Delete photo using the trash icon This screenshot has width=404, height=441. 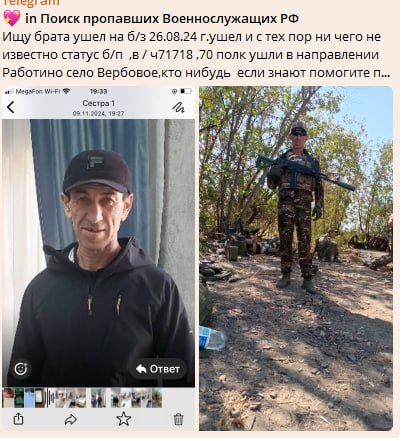click(x=178, y=419)
